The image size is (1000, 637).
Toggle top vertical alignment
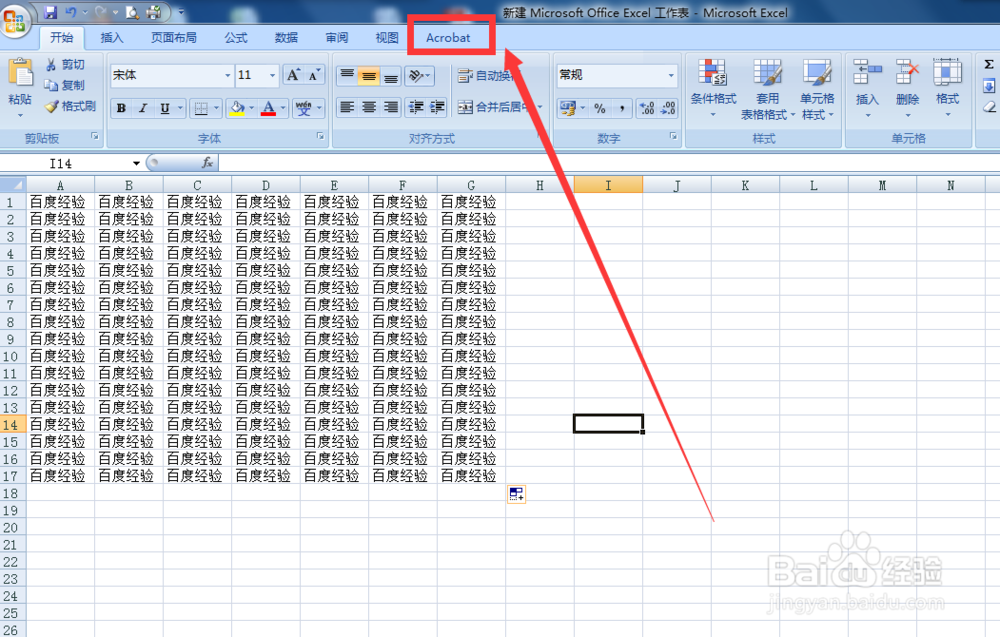347,76
